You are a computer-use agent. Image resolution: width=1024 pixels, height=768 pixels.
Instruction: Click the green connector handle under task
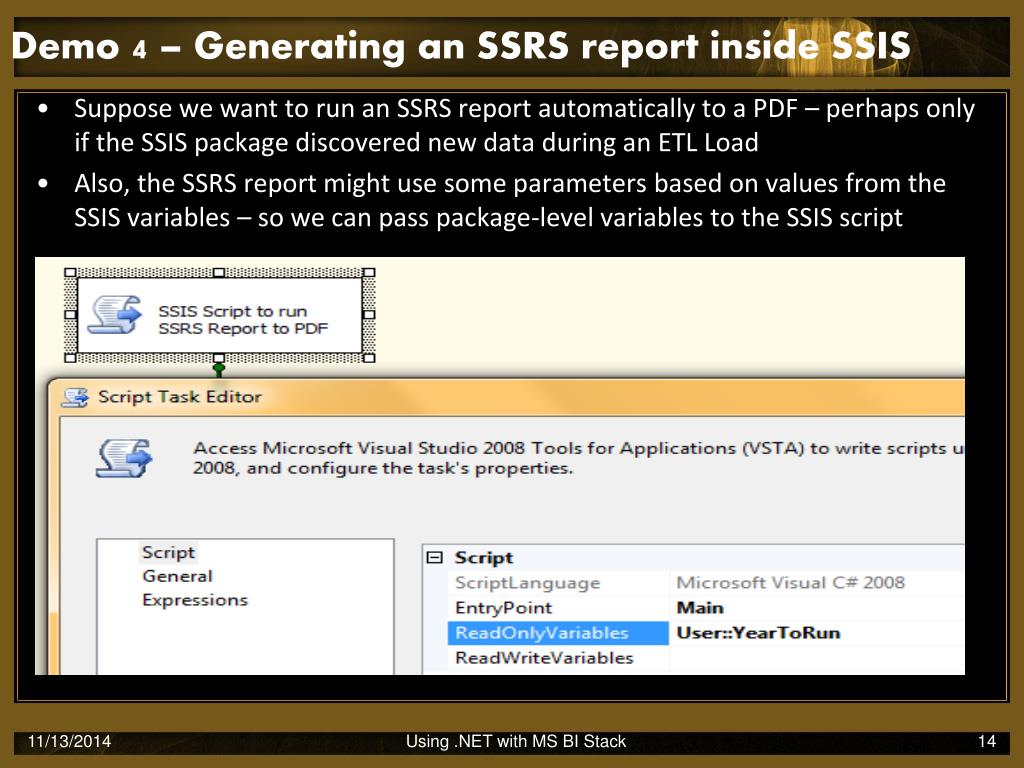[219, 369]
